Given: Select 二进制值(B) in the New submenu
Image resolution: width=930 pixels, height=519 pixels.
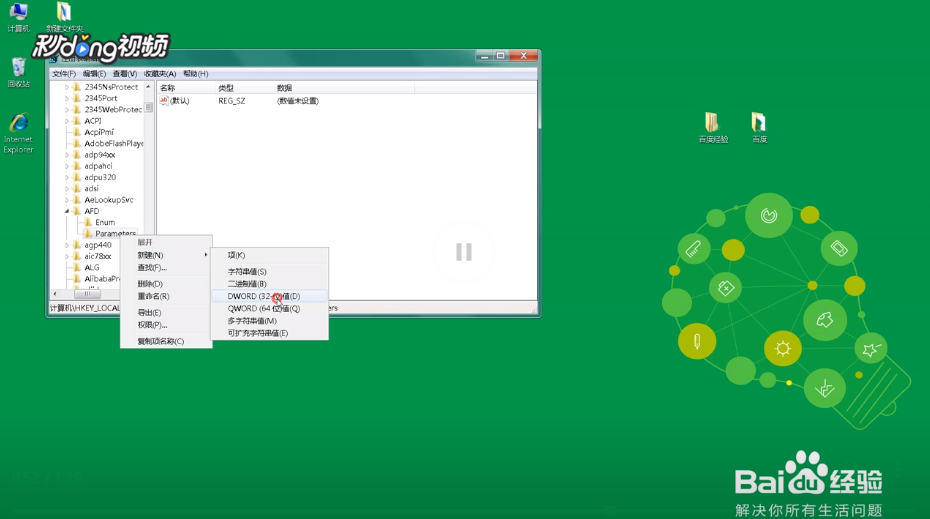Looking at the screenshot, I should [269, 284].
